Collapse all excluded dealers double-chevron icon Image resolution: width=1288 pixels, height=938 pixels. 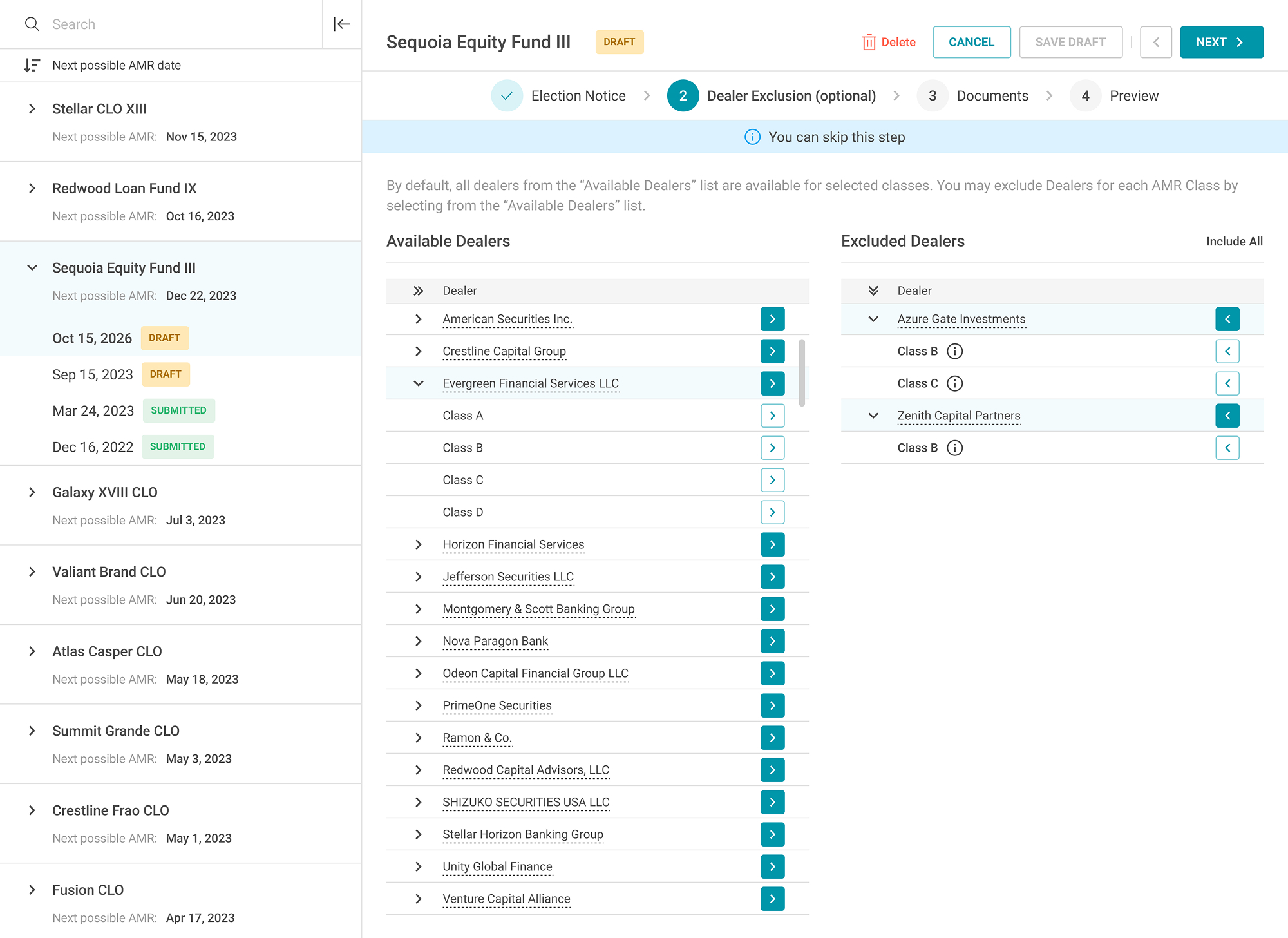tap(873, 291)
